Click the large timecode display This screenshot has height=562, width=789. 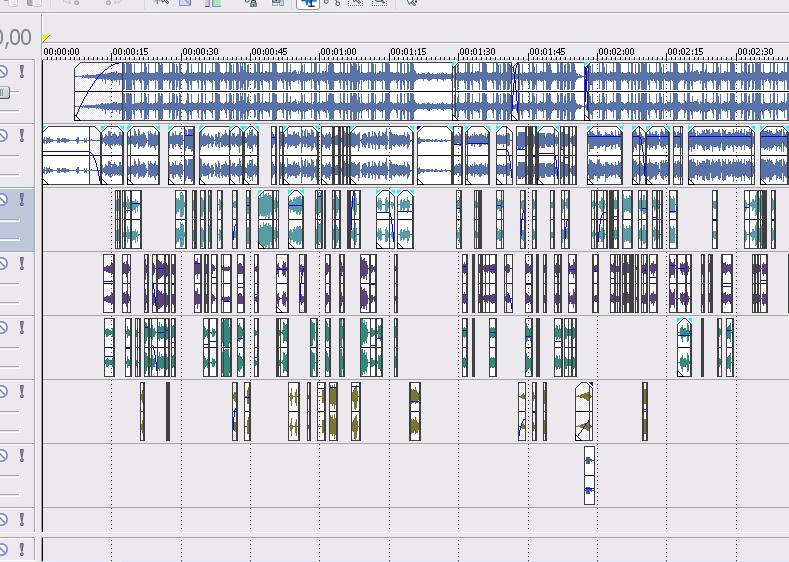[x=15, y=38]
